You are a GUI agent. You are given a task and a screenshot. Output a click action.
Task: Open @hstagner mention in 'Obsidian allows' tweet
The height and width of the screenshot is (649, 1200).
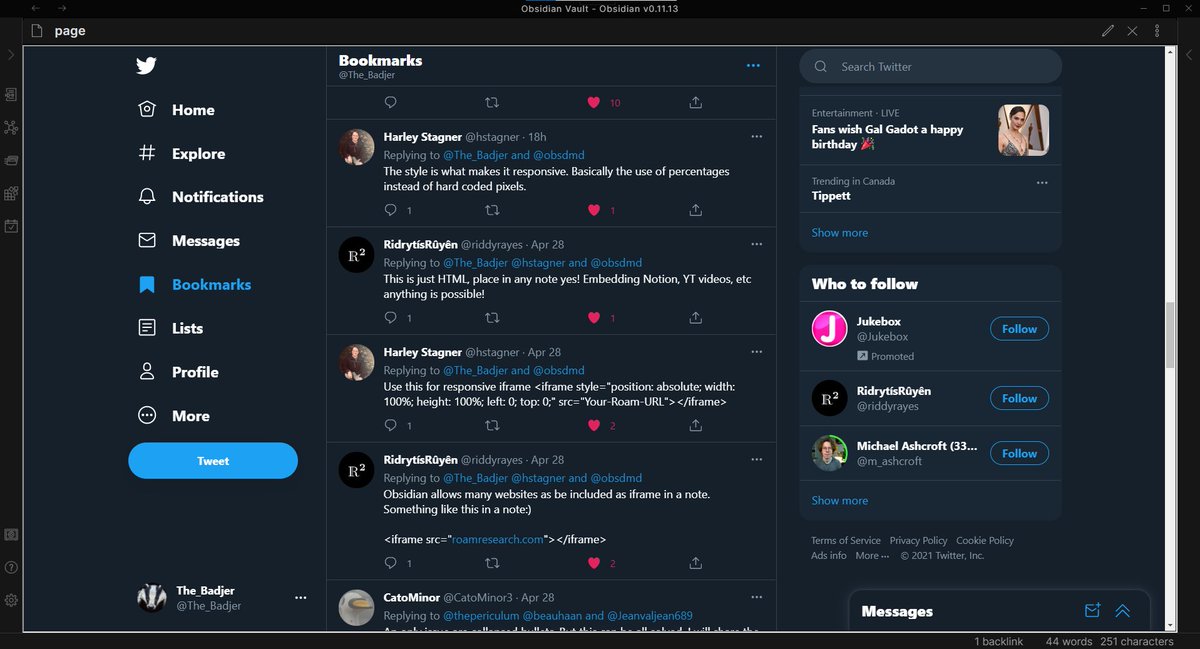point(538,478)
